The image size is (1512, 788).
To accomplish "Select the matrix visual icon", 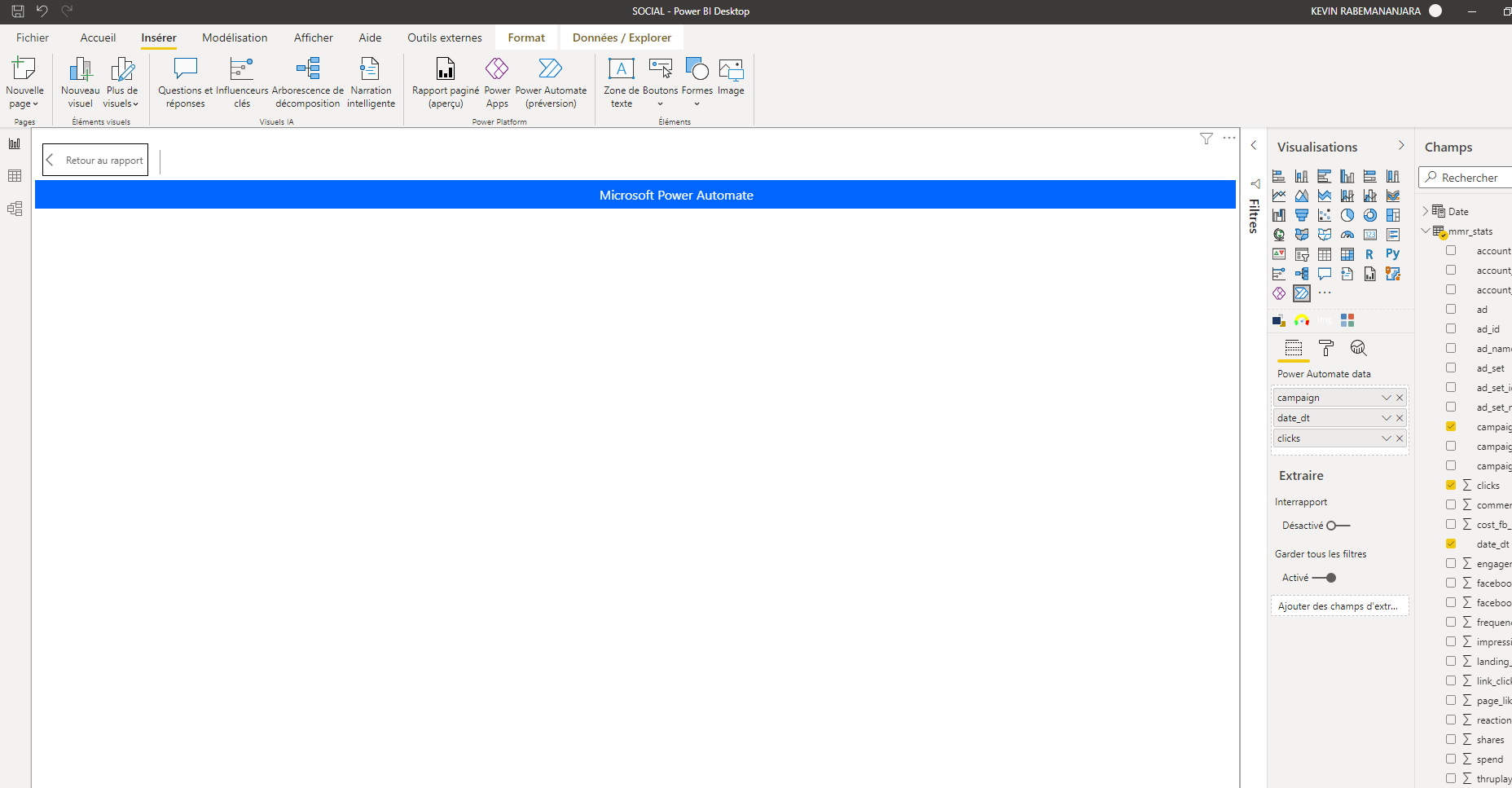I will tap(1347, 254).
